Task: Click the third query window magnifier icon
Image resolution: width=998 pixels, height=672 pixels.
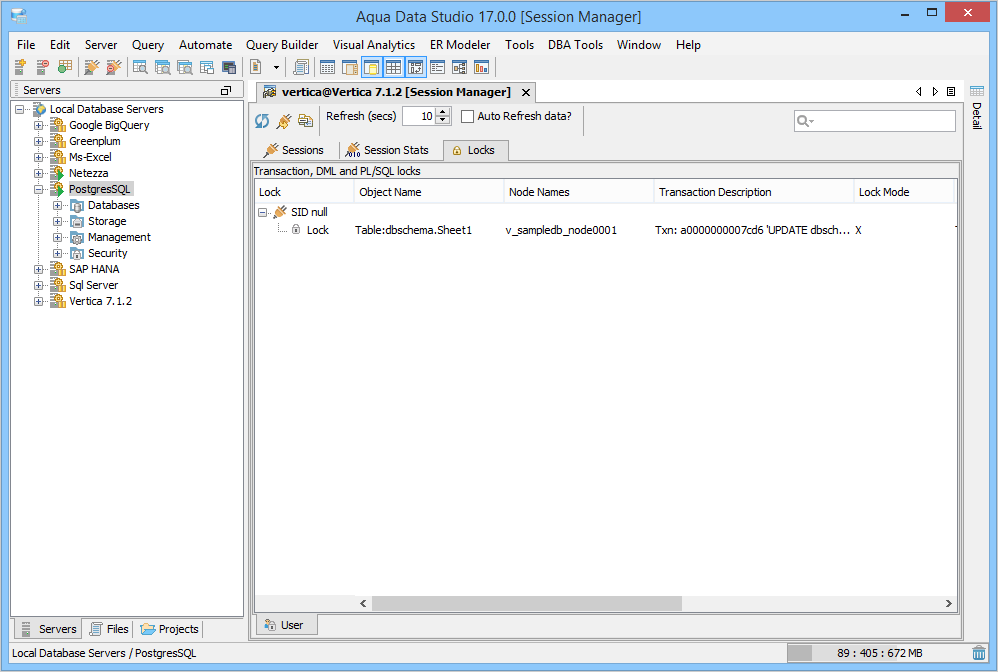Action: (185, 67)
